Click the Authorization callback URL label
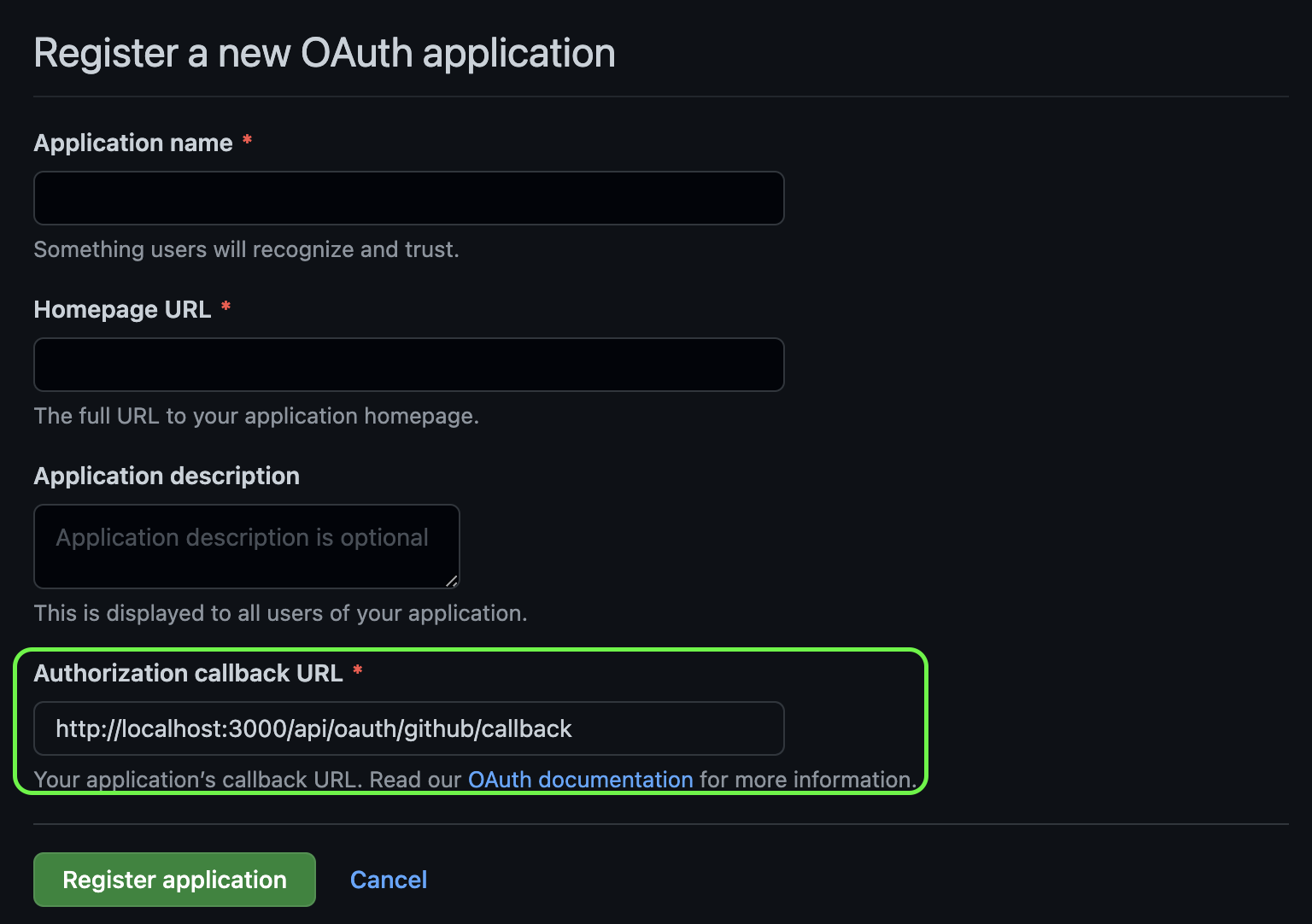The image size is (1312, 924). pyautogui.click(x=190, y=673)
